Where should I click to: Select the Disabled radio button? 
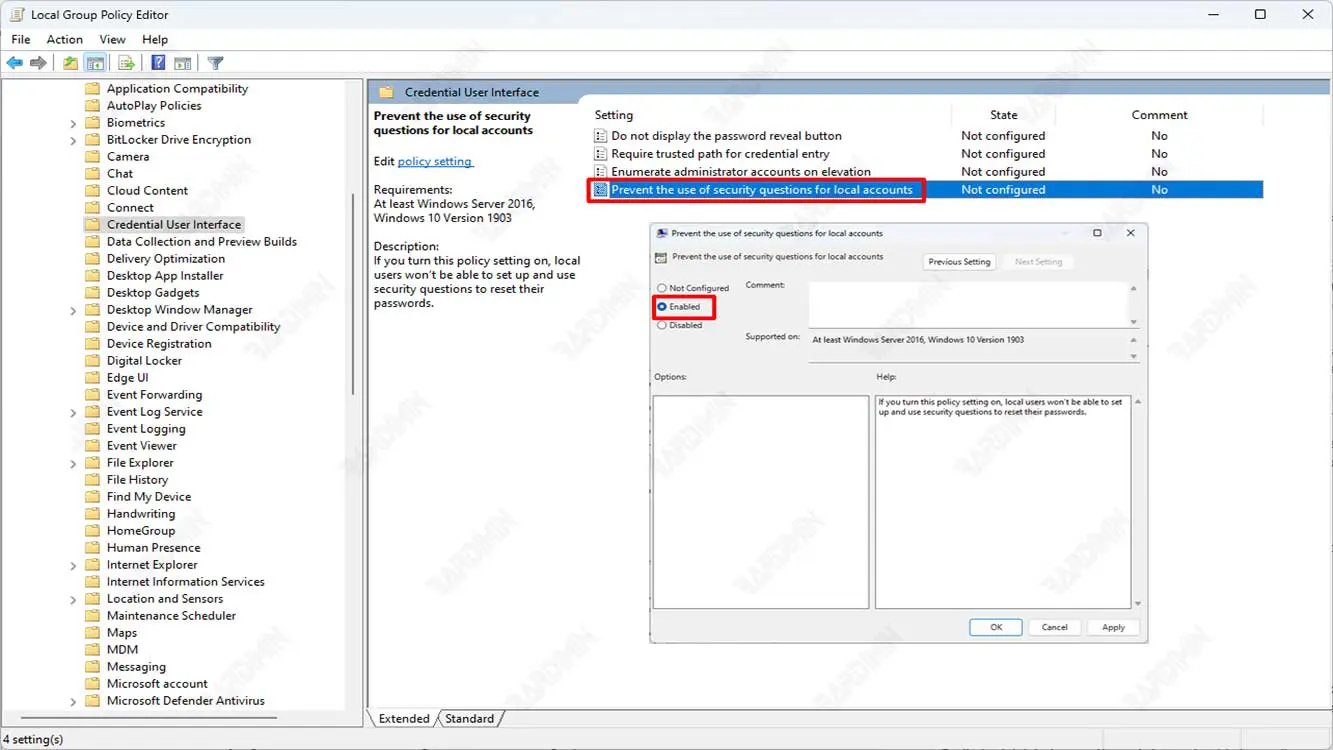coord(662,325)
